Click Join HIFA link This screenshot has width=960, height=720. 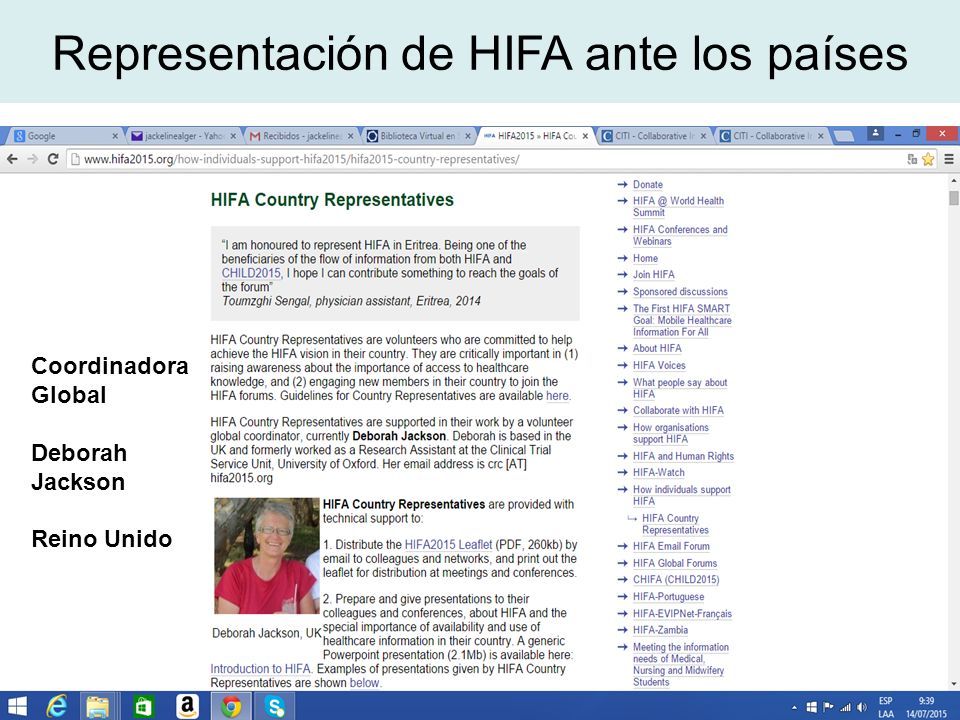(x=654, y=274)
